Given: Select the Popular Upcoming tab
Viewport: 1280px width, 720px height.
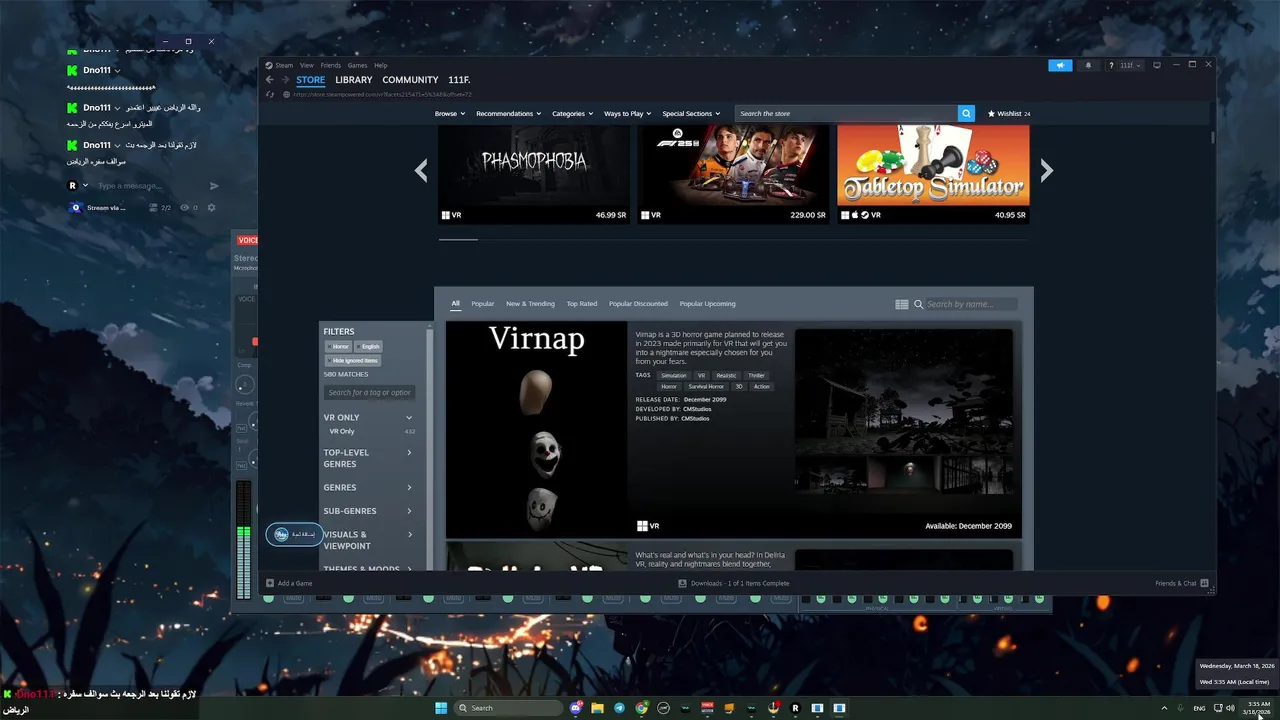Looking at the screenshot, I should click(x=707, y=304).
